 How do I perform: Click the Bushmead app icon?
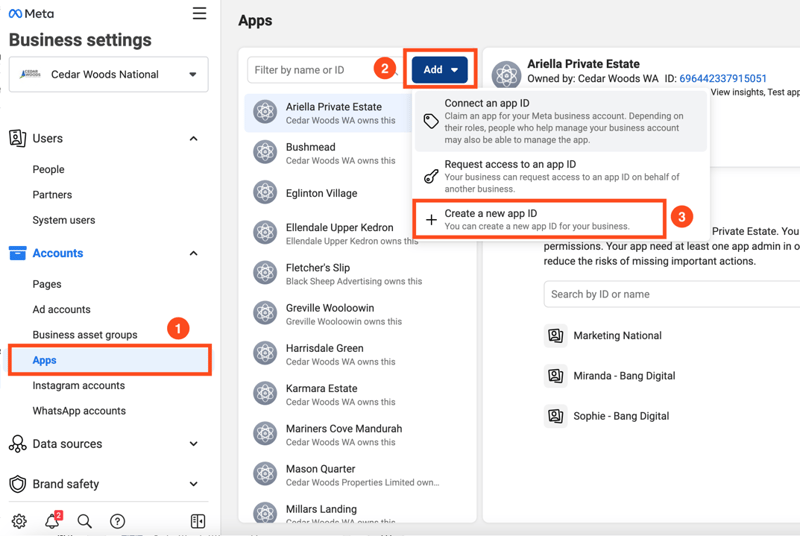(x=265, y=152)
